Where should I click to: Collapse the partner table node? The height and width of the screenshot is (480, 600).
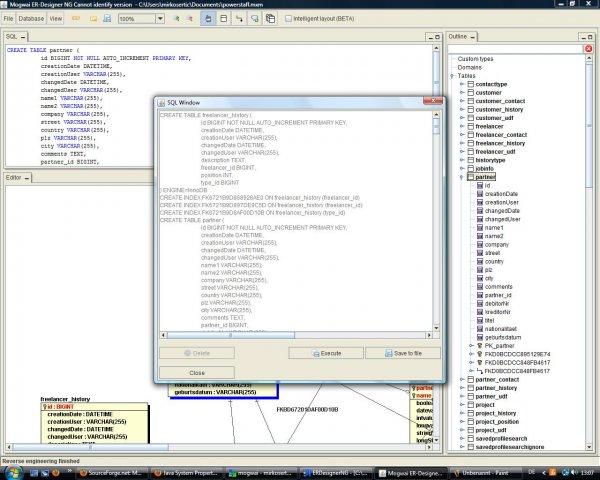(462, 177)
